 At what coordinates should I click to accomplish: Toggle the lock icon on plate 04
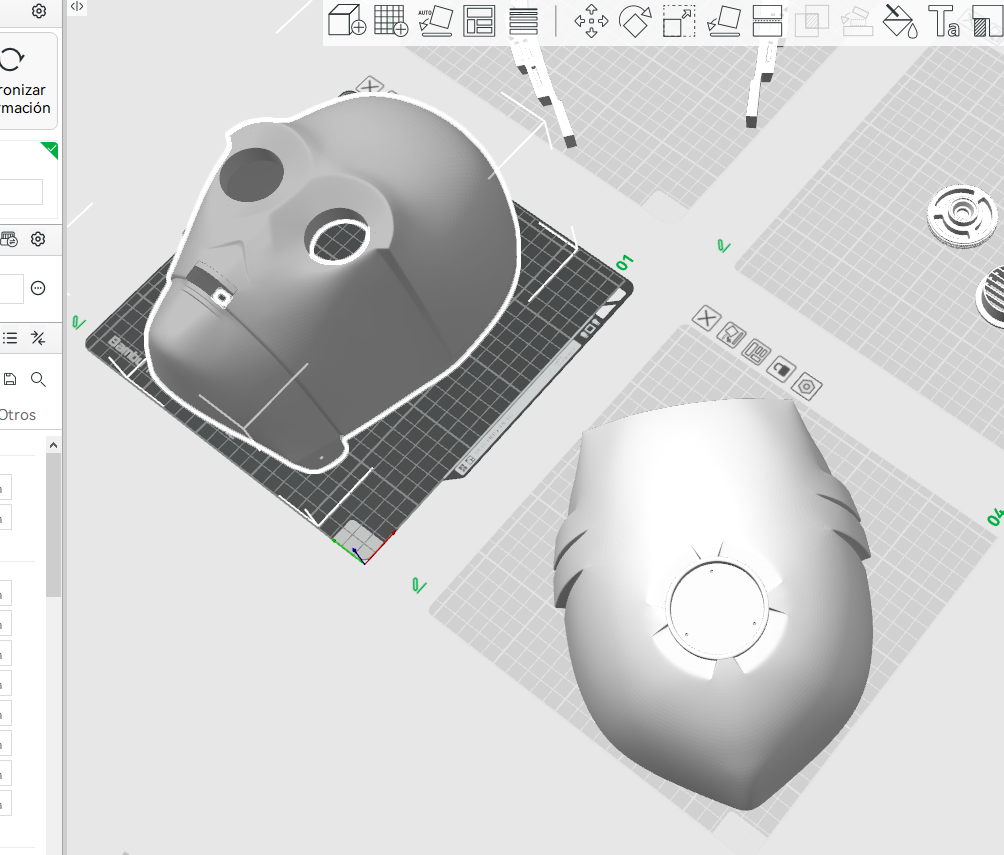[x=781, y=370]
